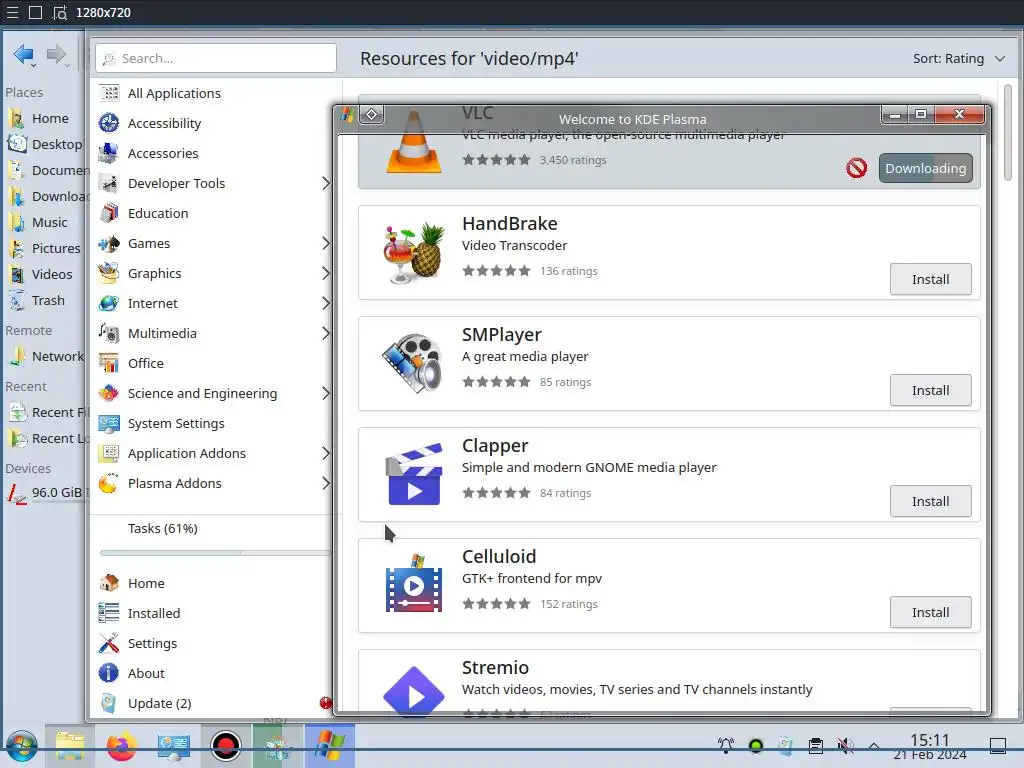Click the VLC Downloading button

(925, 168)
